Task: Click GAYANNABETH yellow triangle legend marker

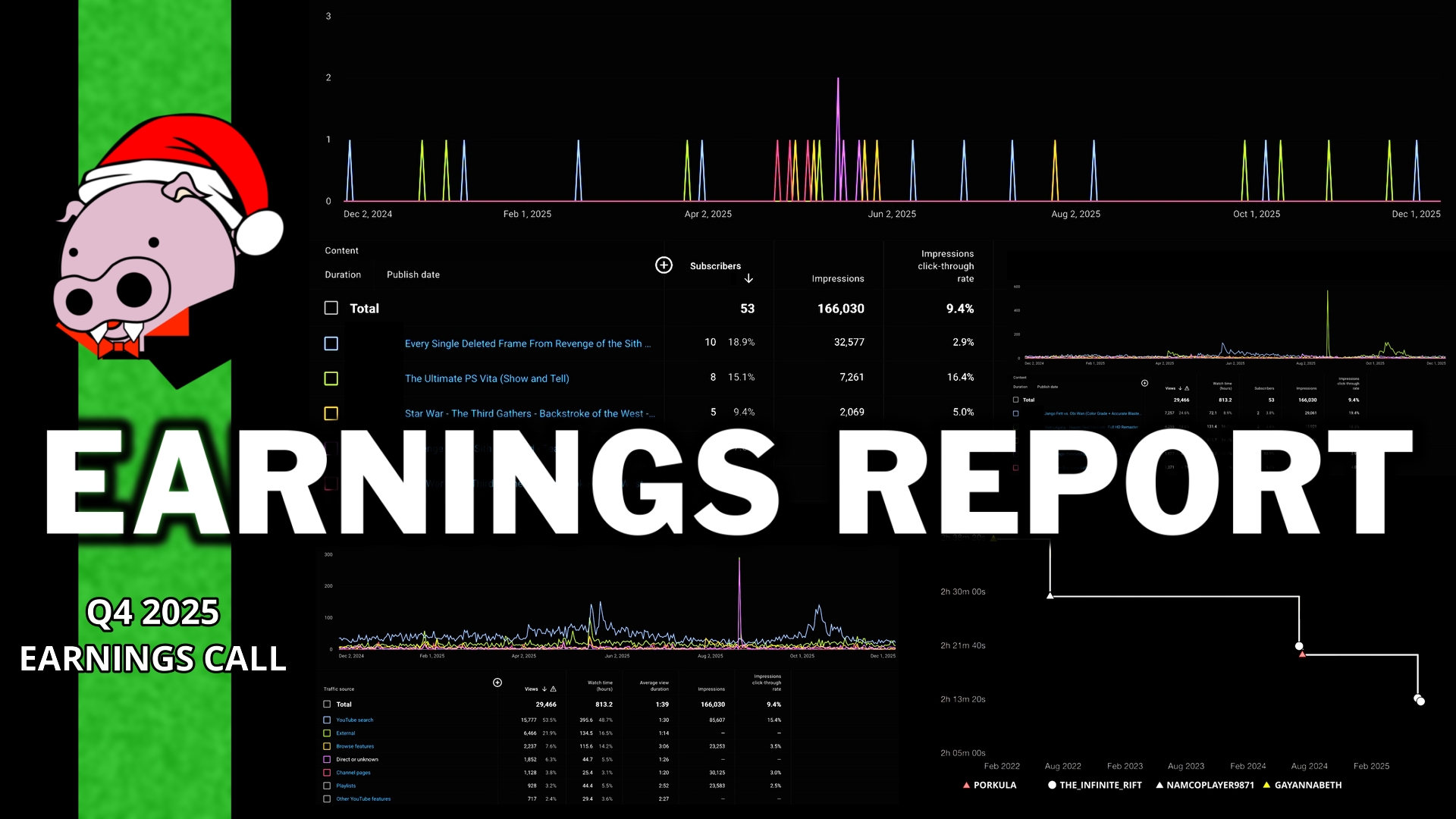Action: pyautogui.click(x=1266, y=786)
